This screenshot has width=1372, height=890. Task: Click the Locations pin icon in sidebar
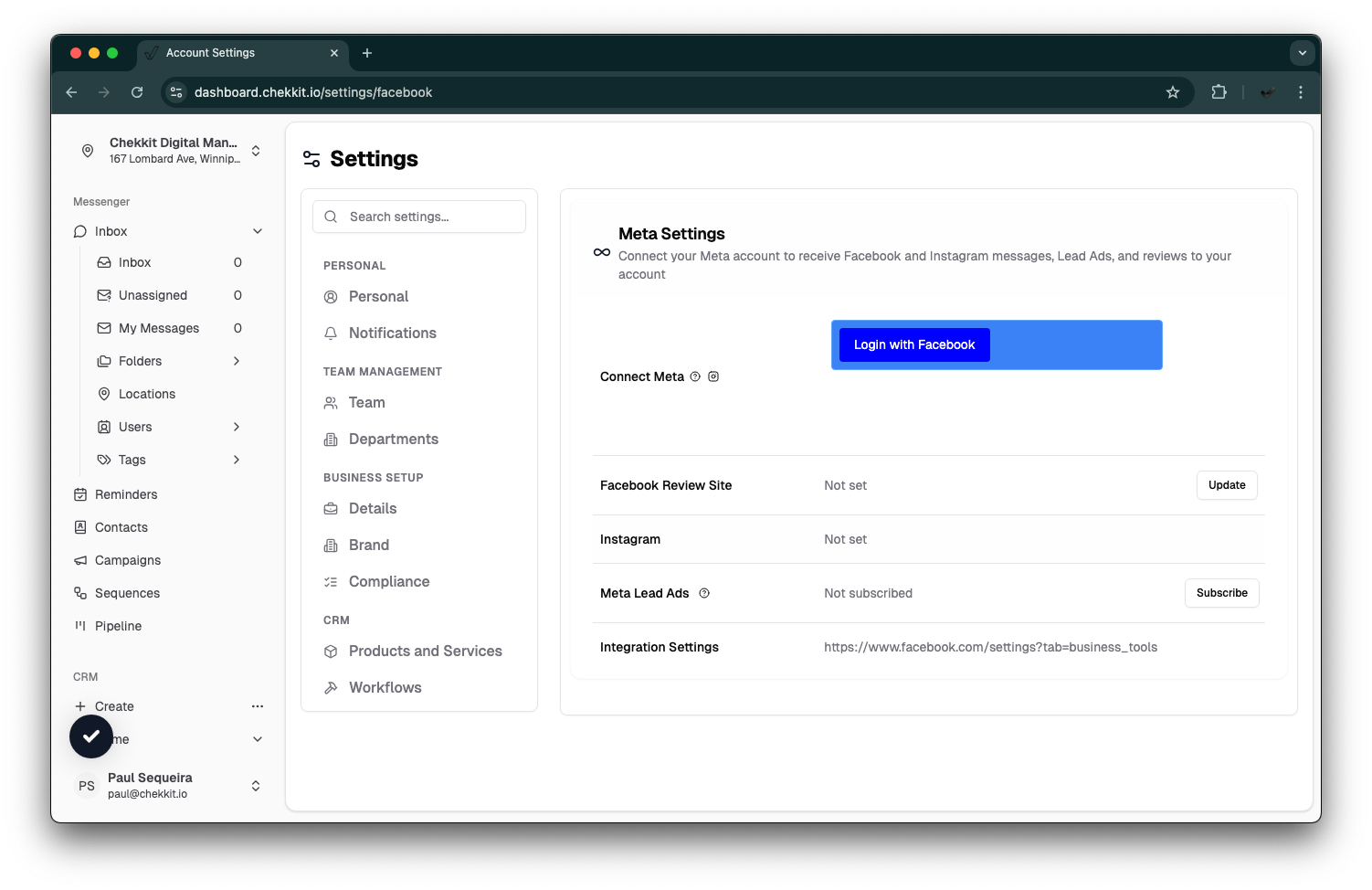(x=104, y=394)
